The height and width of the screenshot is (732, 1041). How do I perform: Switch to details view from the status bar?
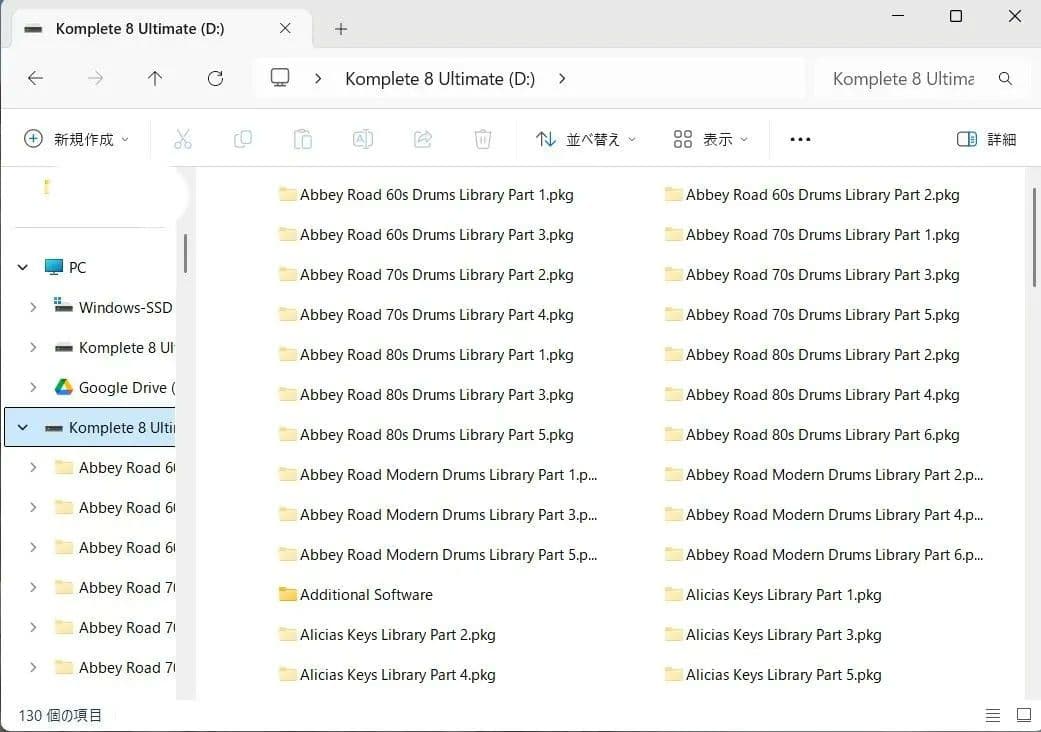(993, 715)
